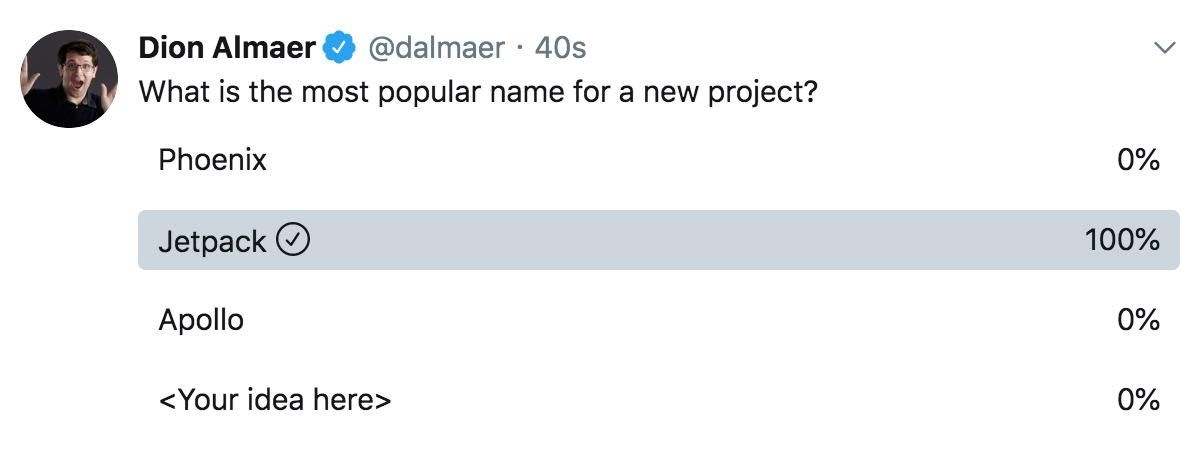This screenshot has width=1194, height=458.
Task: Click the 40s tweet timestamp
Action: (x=560, y=47)
